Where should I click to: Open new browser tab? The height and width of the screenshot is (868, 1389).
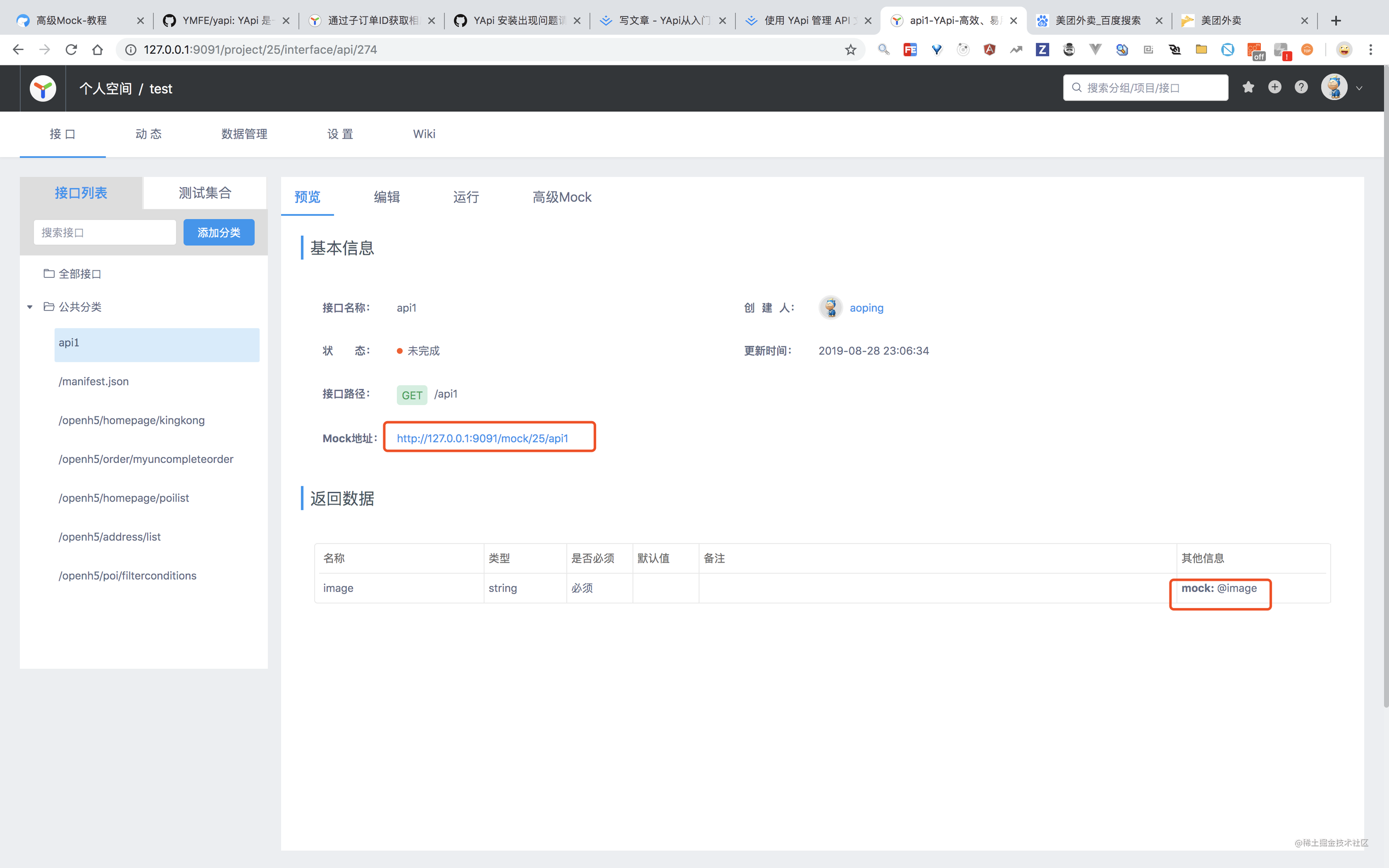tap(1336, 21)
